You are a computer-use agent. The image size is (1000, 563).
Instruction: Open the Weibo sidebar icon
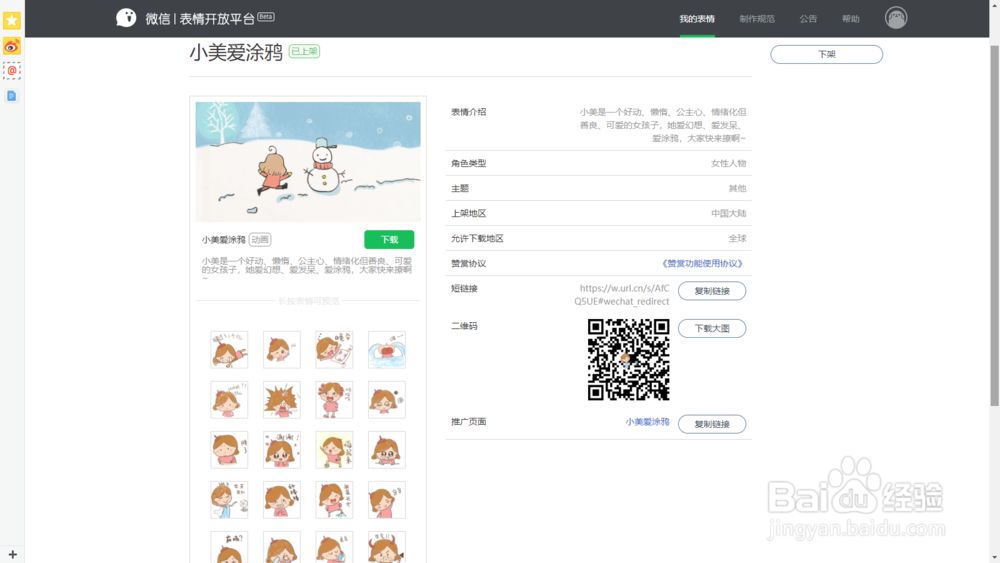tap(11, 46)
